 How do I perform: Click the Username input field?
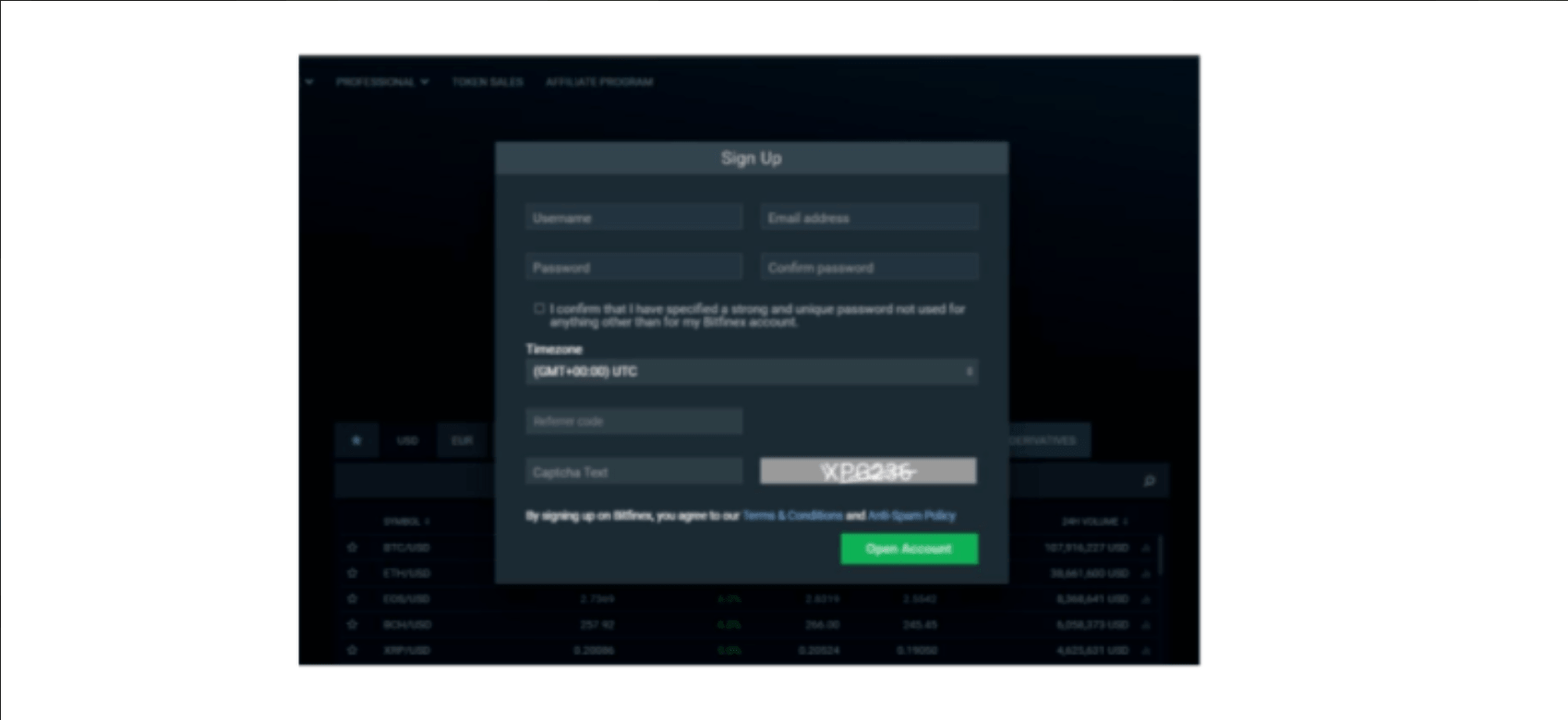633,218
